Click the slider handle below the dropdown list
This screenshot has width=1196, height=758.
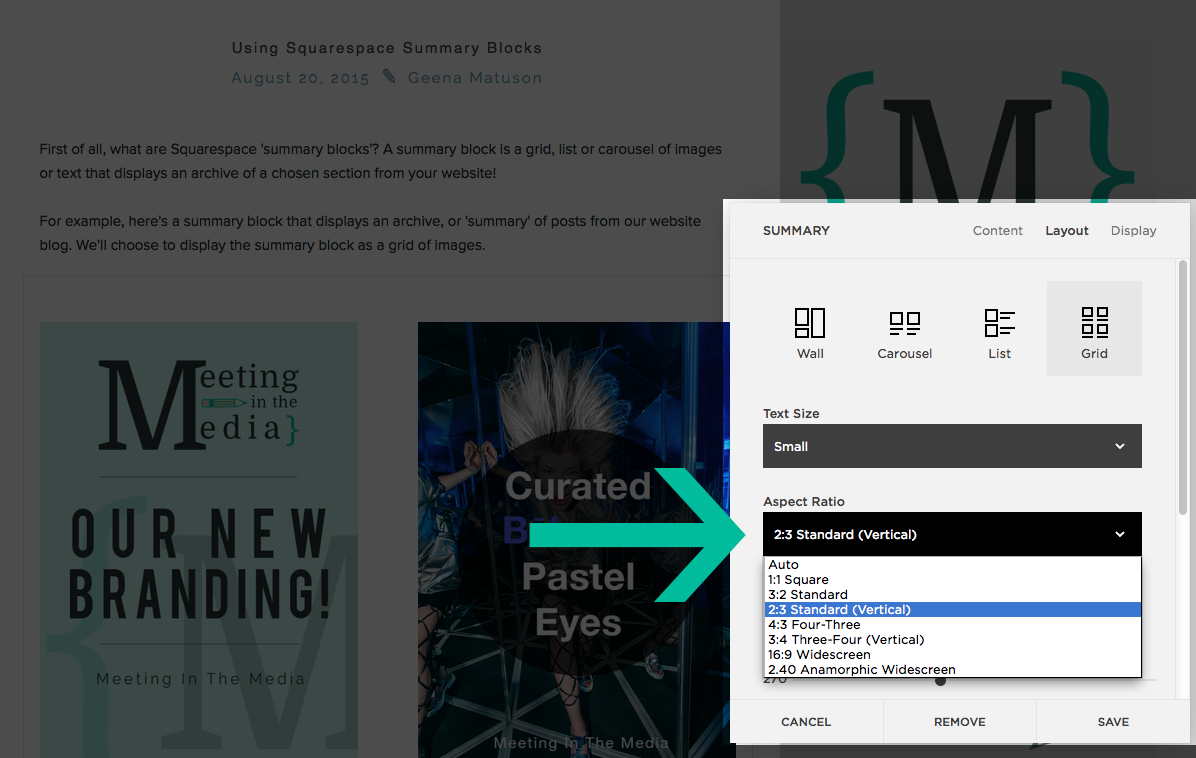(x=940, y=681)
